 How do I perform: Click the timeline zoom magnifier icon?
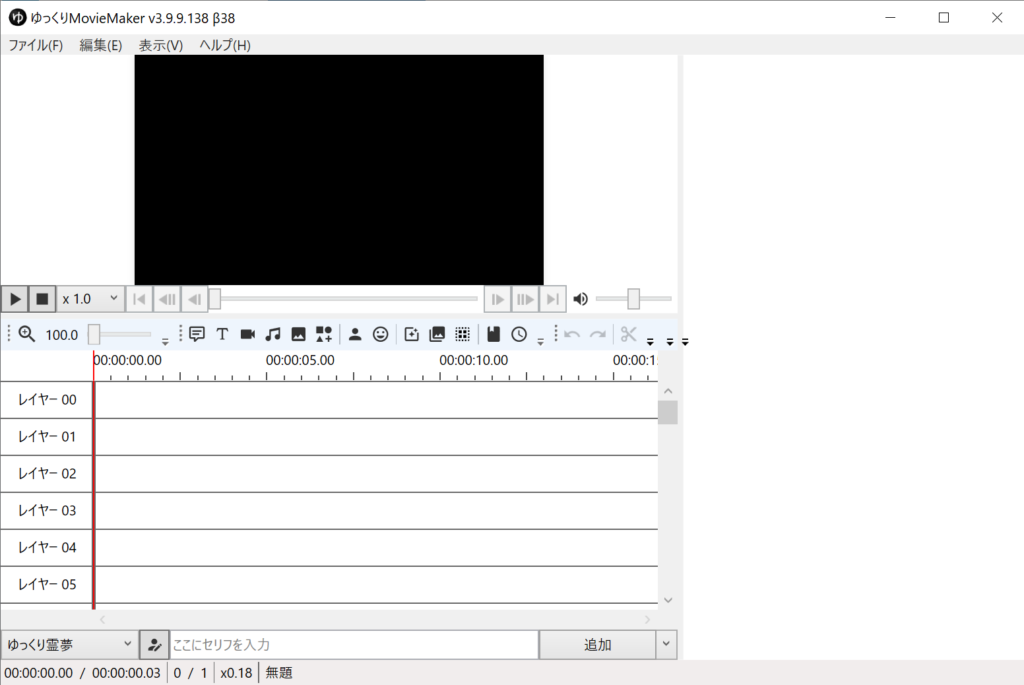26,334
